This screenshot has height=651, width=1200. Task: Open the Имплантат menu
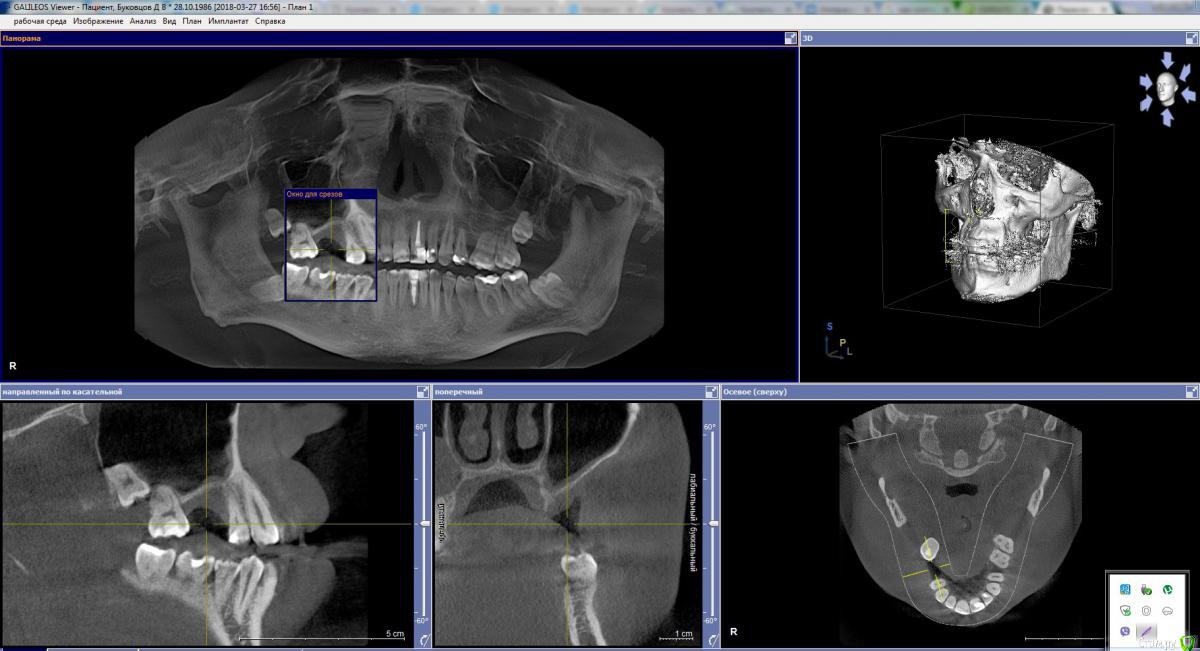coord(228,21)
